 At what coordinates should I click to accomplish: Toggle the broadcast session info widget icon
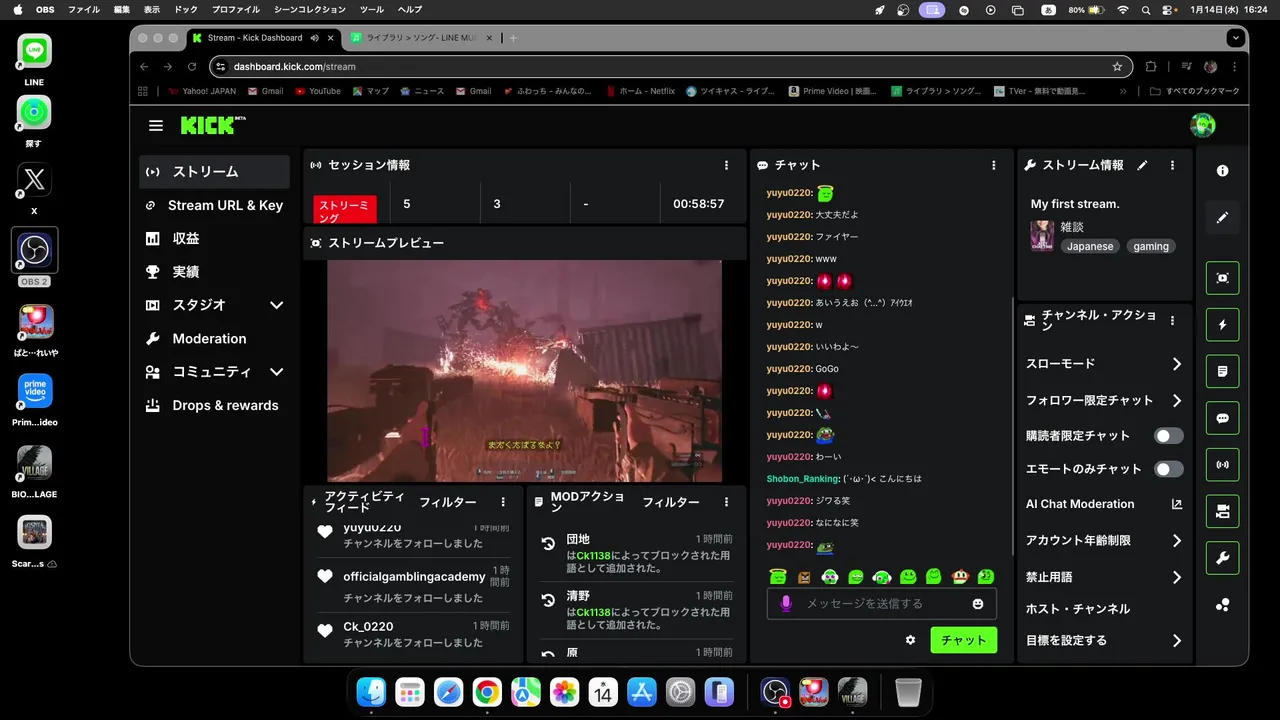click(1222, 464)
